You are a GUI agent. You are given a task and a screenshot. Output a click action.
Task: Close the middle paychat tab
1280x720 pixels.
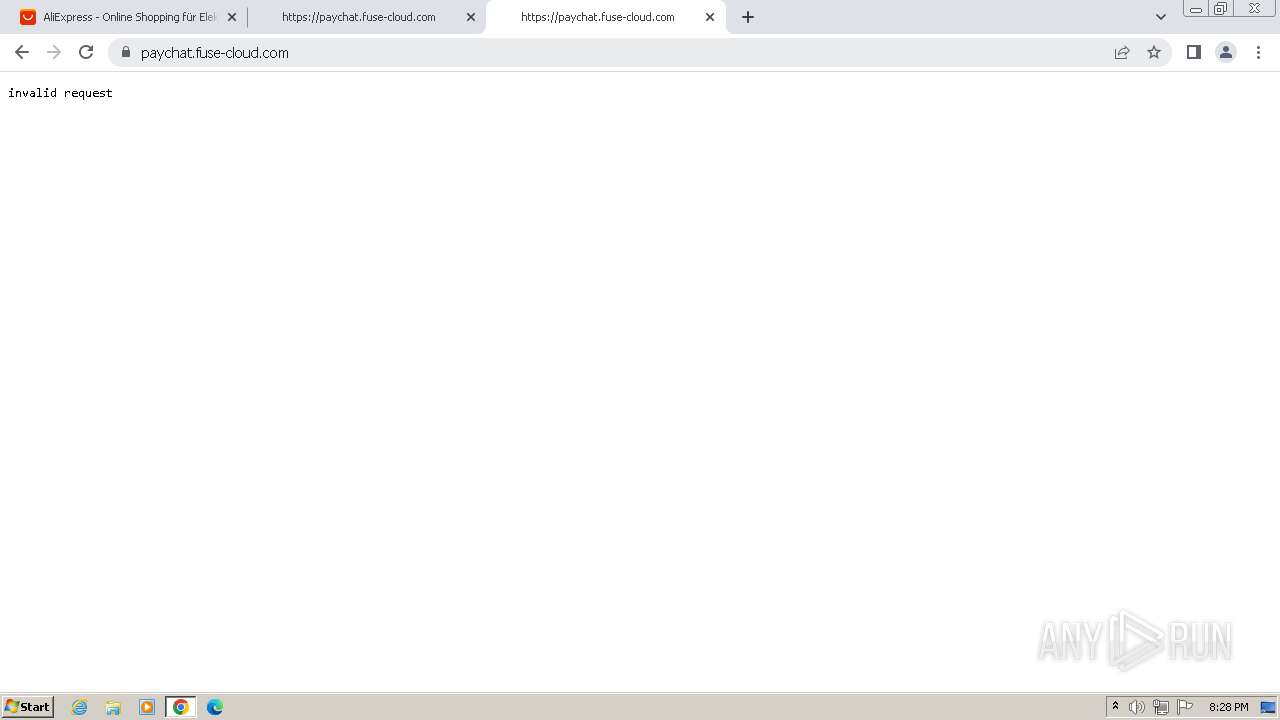[471, 17]
